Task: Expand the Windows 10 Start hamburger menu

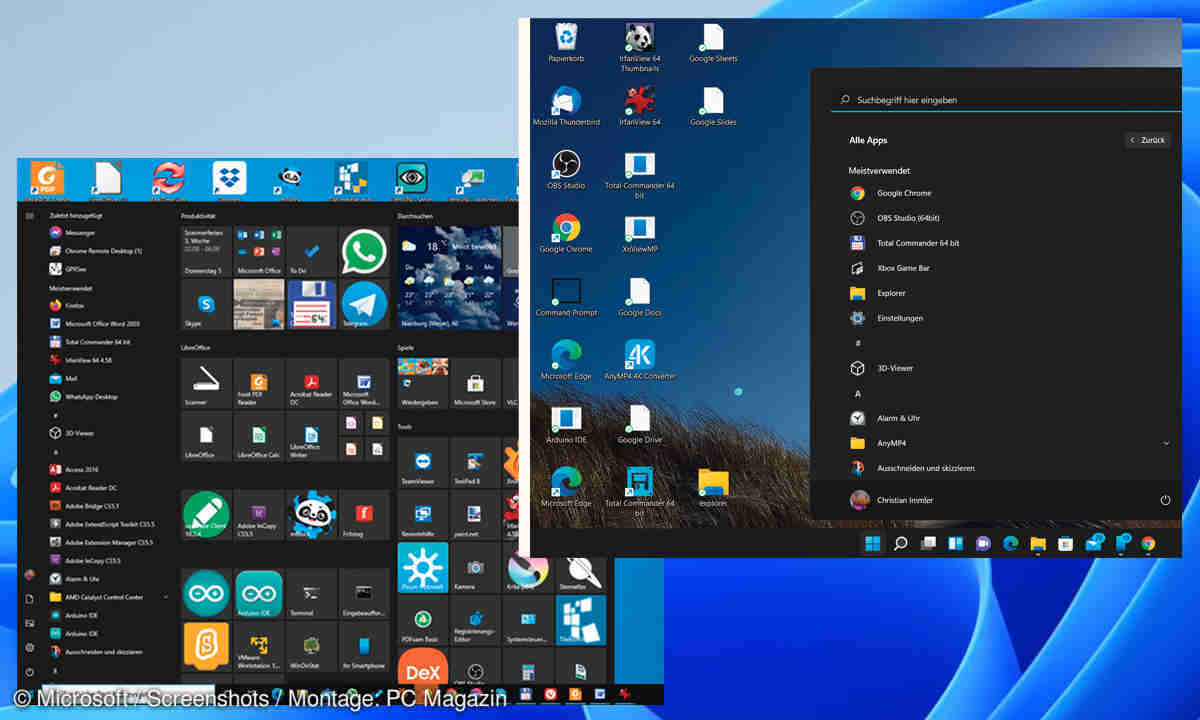Action: [30, 215]
